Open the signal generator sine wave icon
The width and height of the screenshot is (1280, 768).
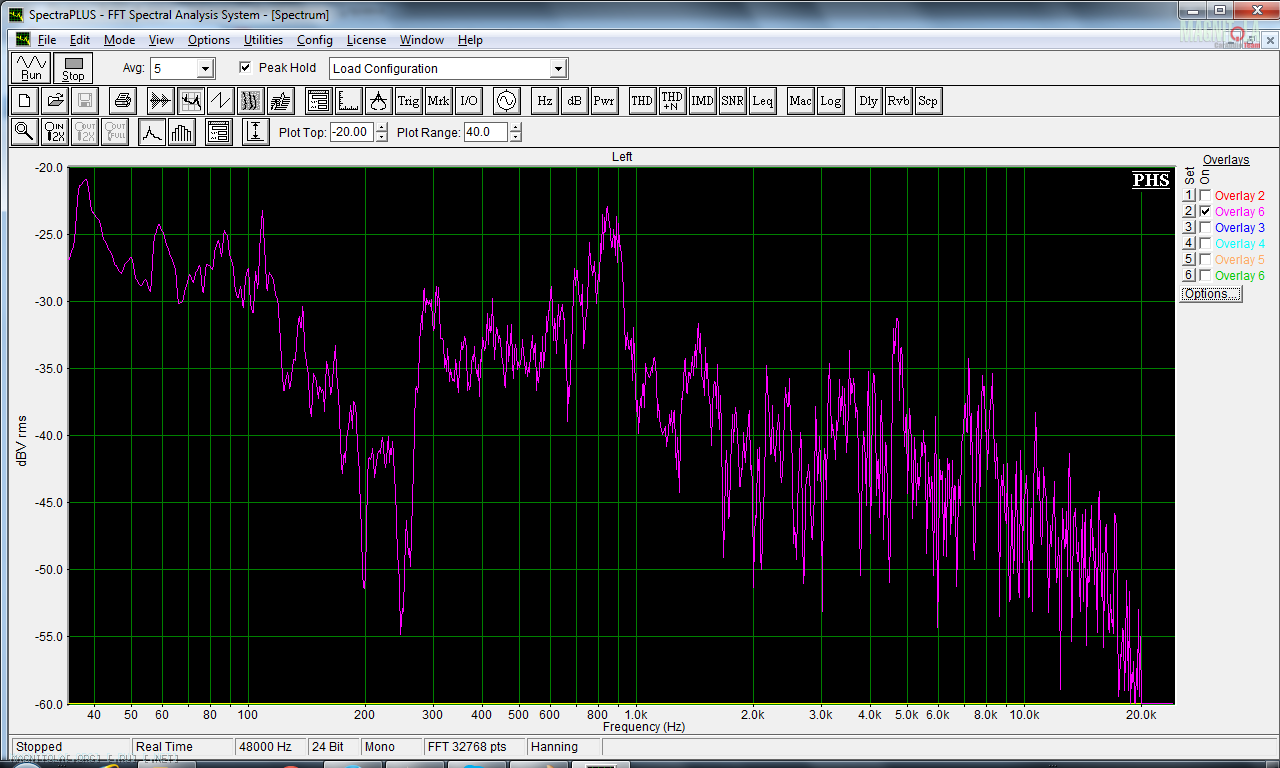[x=505, y=101]
